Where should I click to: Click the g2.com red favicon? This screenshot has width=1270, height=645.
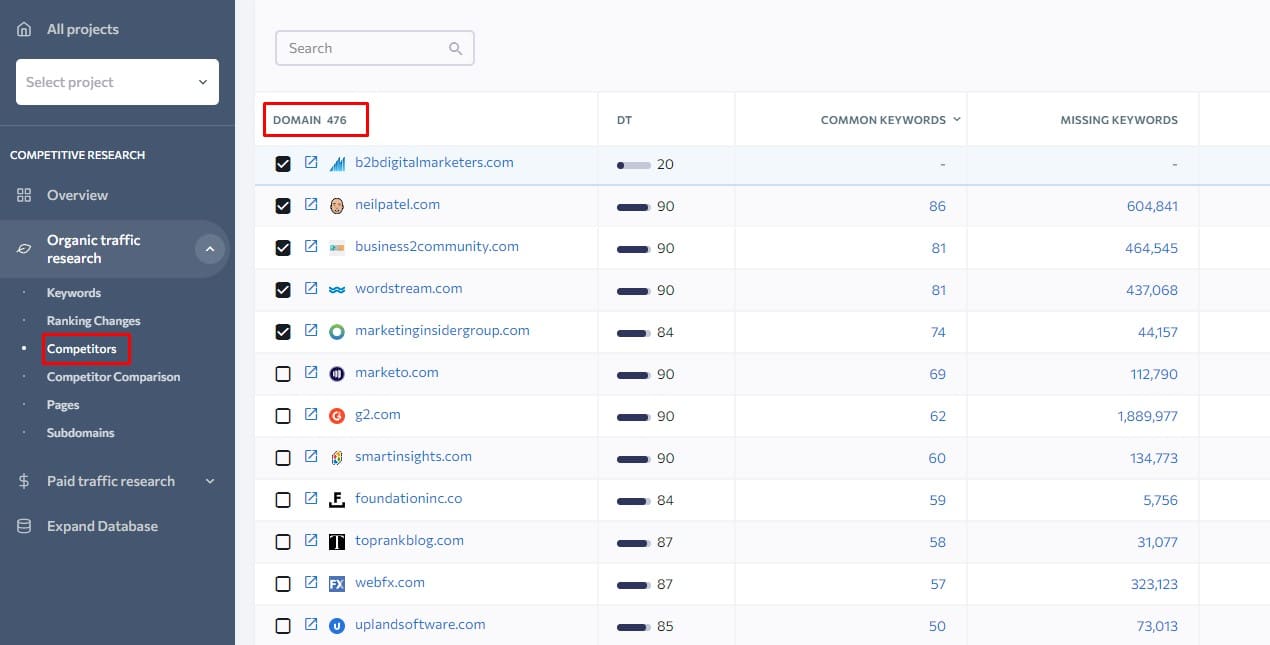(337, 416)
